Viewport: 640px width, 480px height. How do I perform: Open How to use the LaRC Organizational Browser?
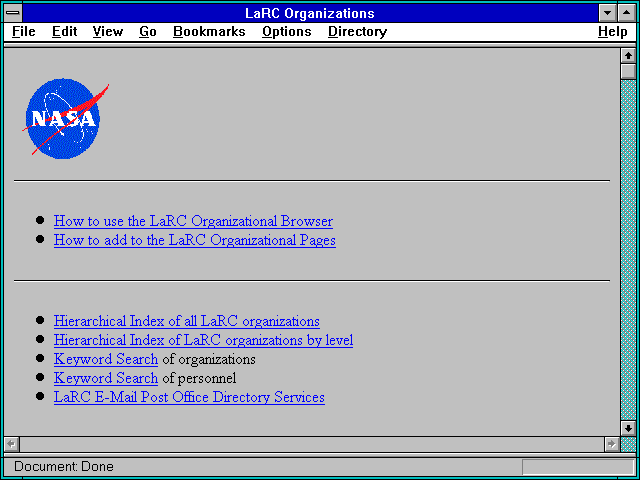(x=193, y=221)
